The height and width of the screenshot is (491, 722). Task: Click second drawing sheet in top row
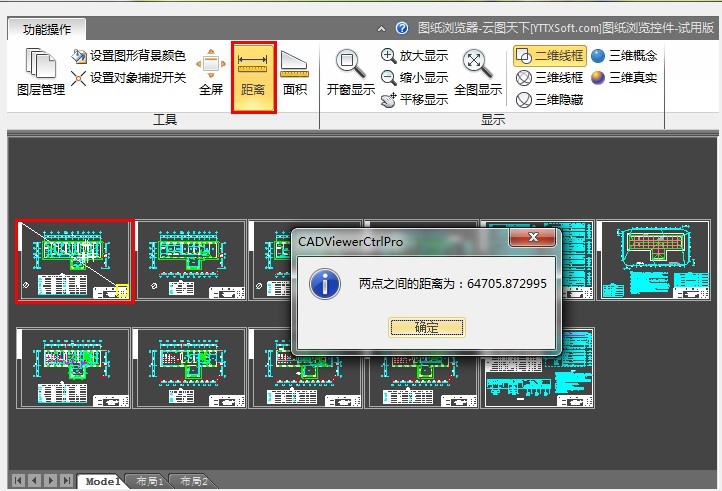[192, 260]
